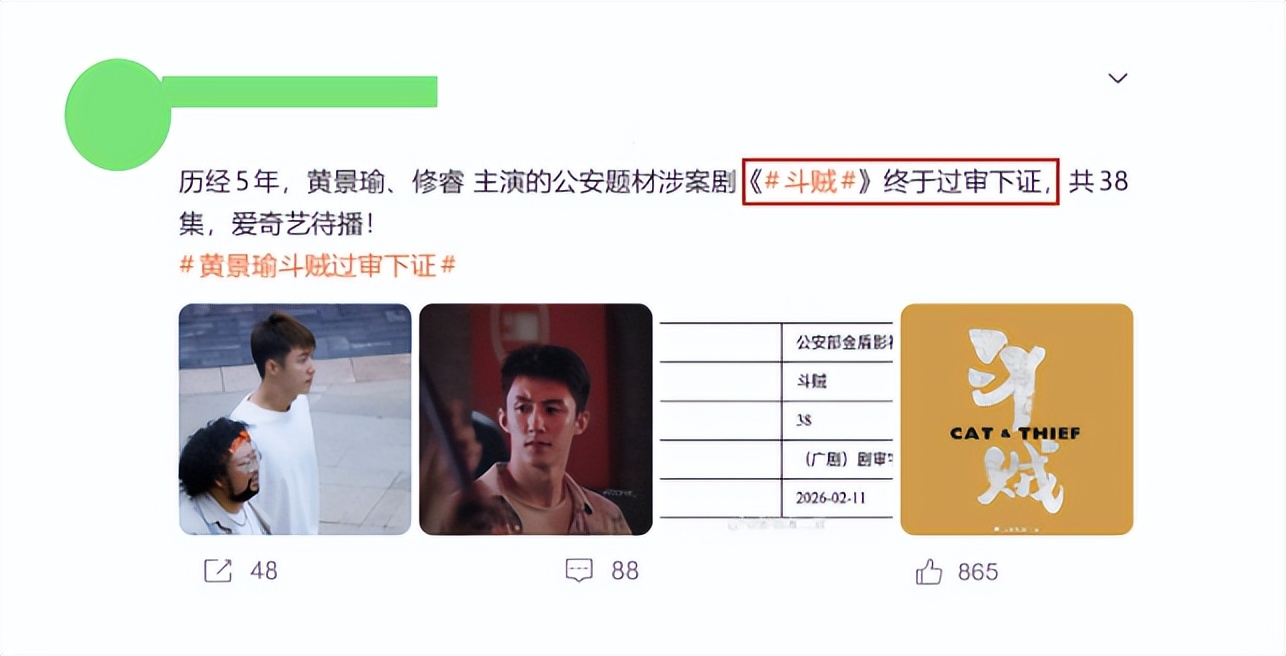Open the #斗贼# hashtag link
Image resolution: width=1286 pixels, height=656 pixels.
pyautogui.click(x=809, y=183)
